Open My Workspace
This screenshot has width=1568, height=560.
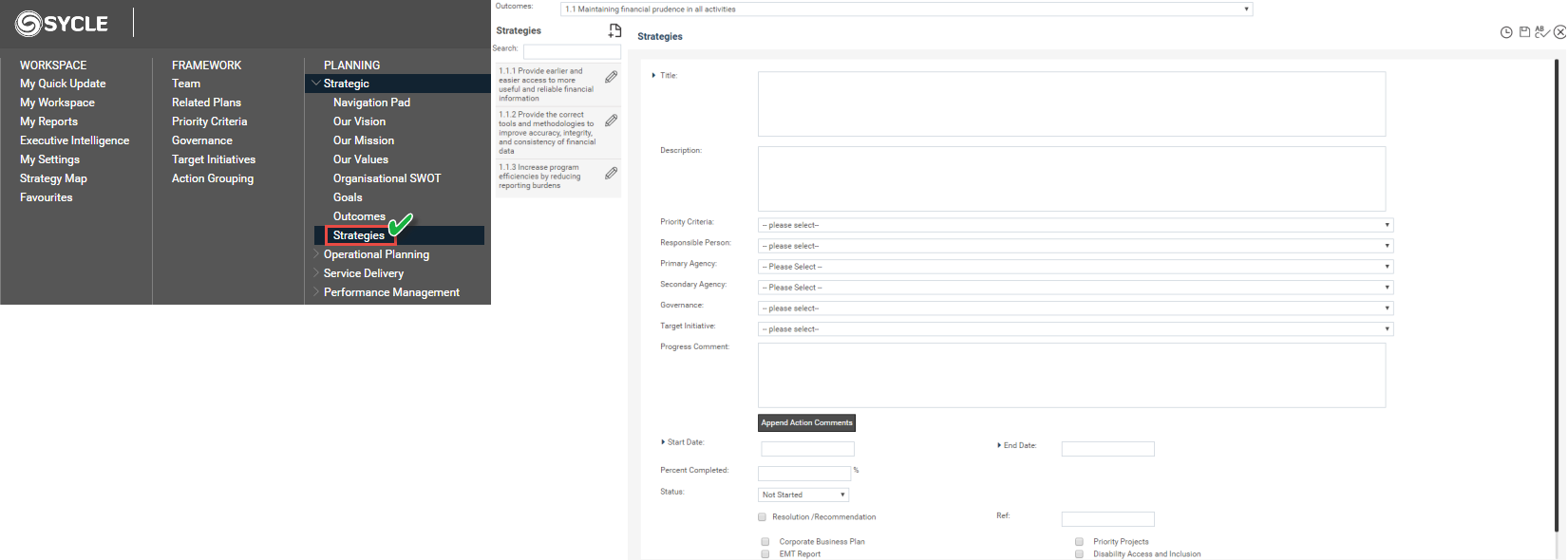[x=57, y=103]
